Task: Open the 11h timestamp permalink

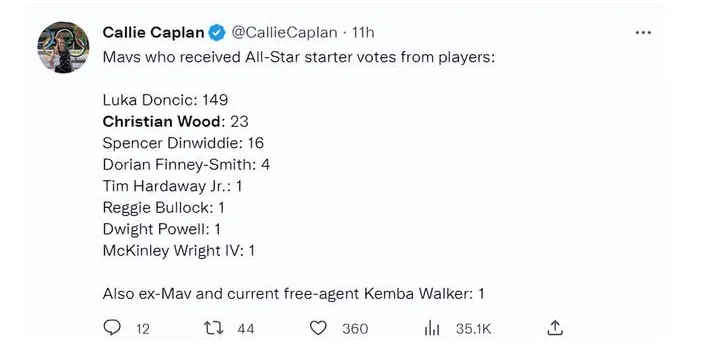Action: tap(363, 33)
